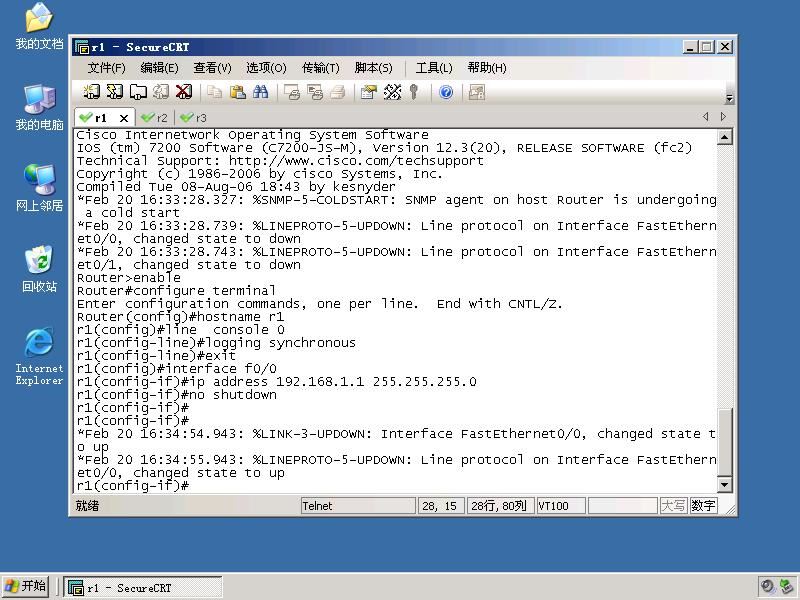Open 我的电脑 desktop icon
The height and width of the screenshot is (600, 800).
pos(39,108)
